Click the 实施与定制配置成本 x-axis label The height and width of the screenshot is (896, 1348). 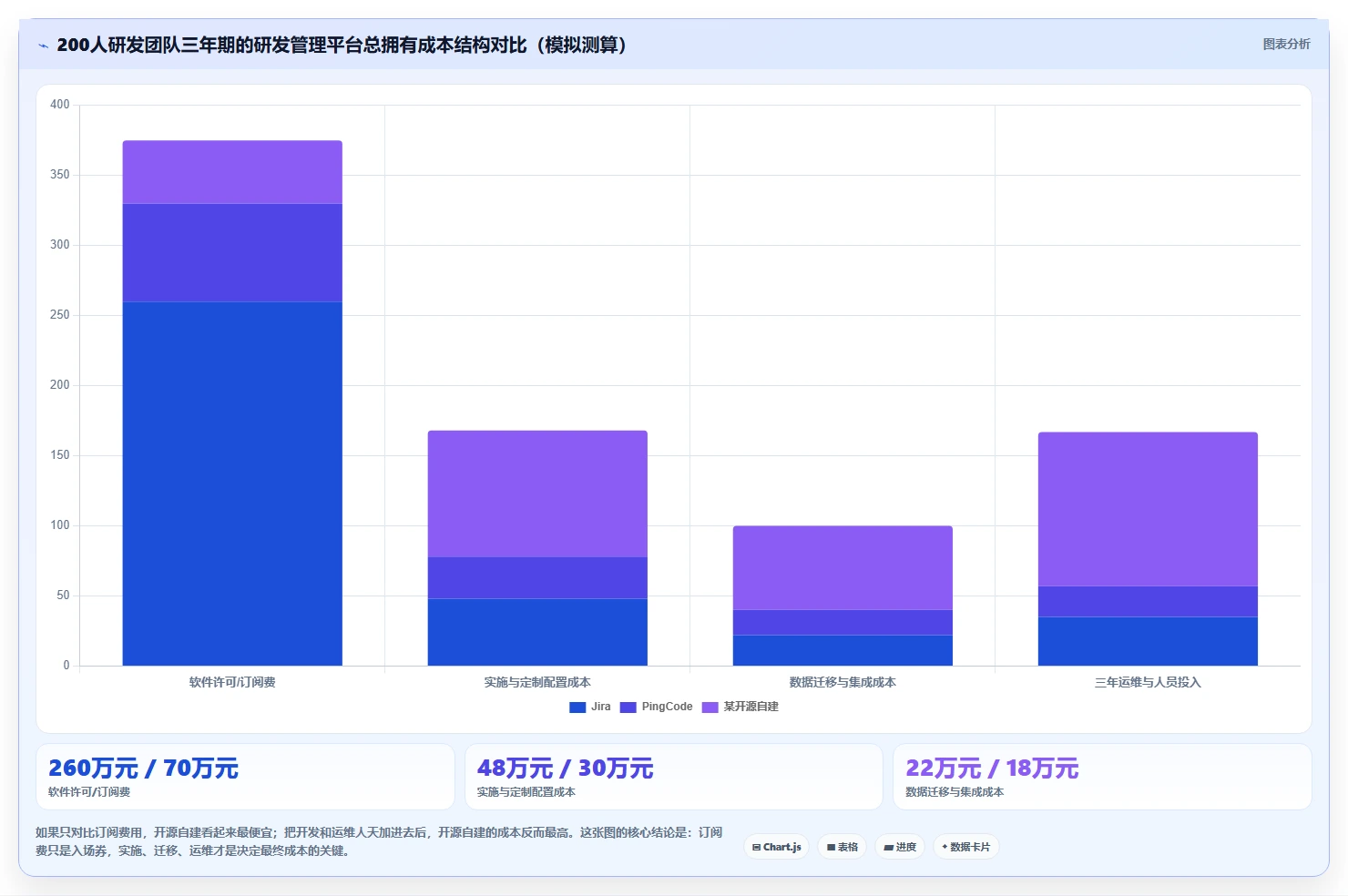coord(537,682)
